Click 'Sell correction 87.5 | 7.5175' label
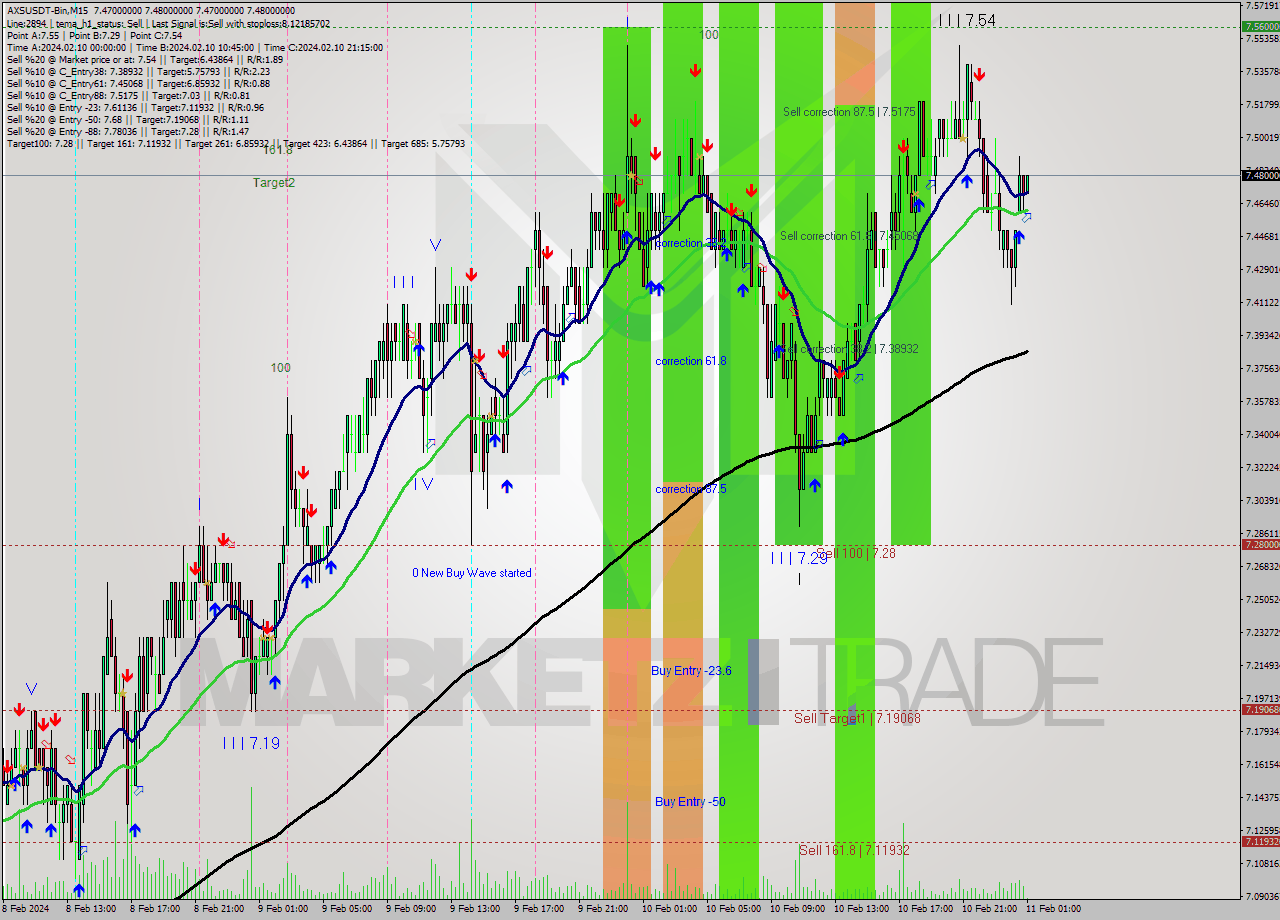Viewport: 1280px width, 920px height. (849, 112)
